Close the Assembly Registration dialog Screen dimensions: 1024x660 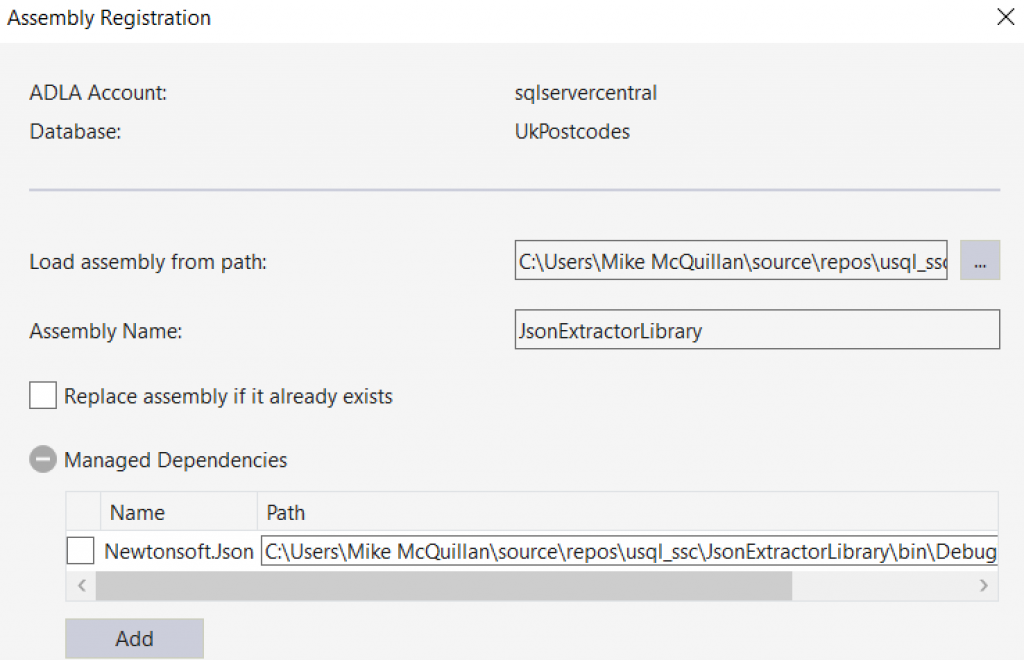[1004, 17]
